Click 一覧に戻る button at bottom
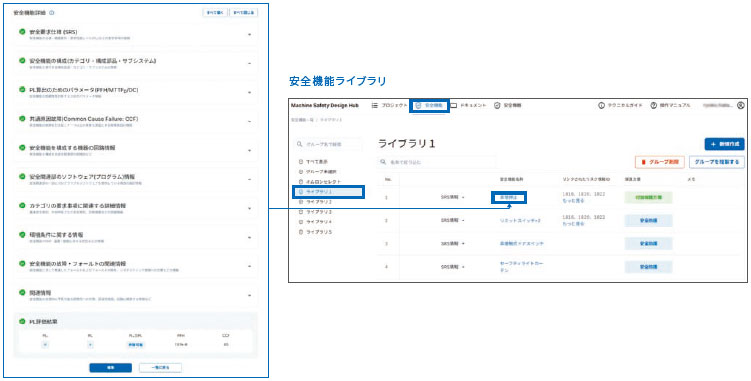 click(160, 368)
